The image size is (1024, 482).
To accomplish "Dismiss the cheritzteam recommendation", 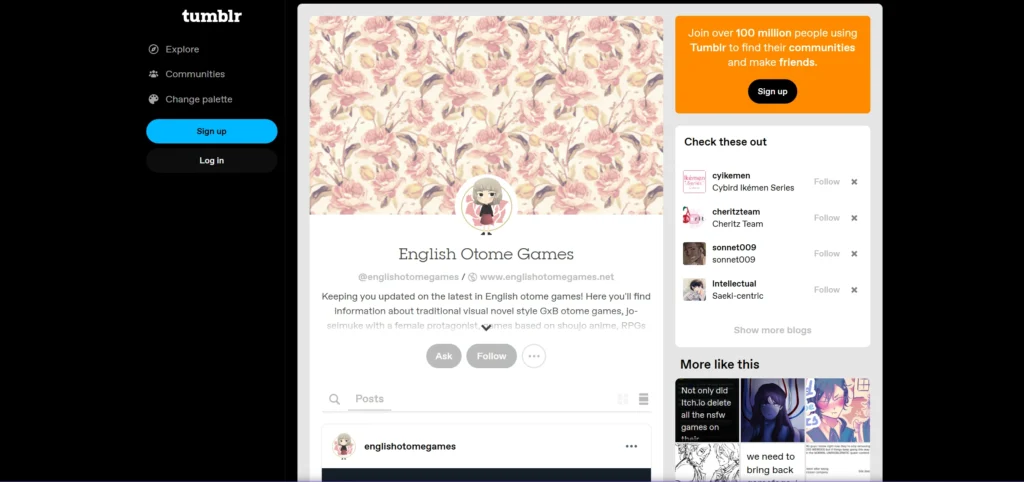I will click(854, 217).
